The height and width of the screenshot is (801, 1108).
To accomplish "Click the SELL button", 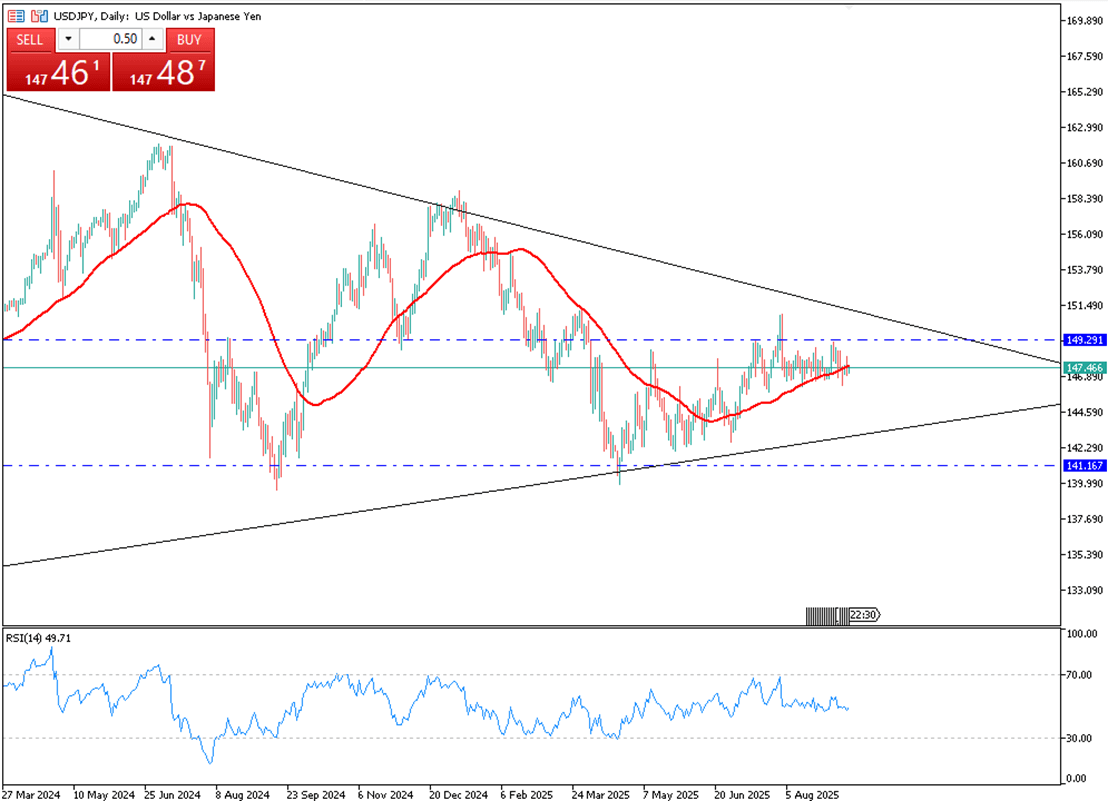I will coord(30,40).
